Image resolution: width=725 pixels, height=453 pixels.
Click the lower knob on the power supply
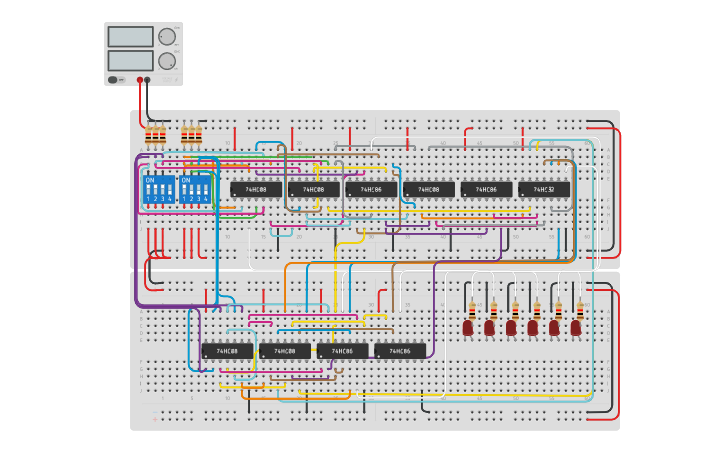[x=166, y=60]
